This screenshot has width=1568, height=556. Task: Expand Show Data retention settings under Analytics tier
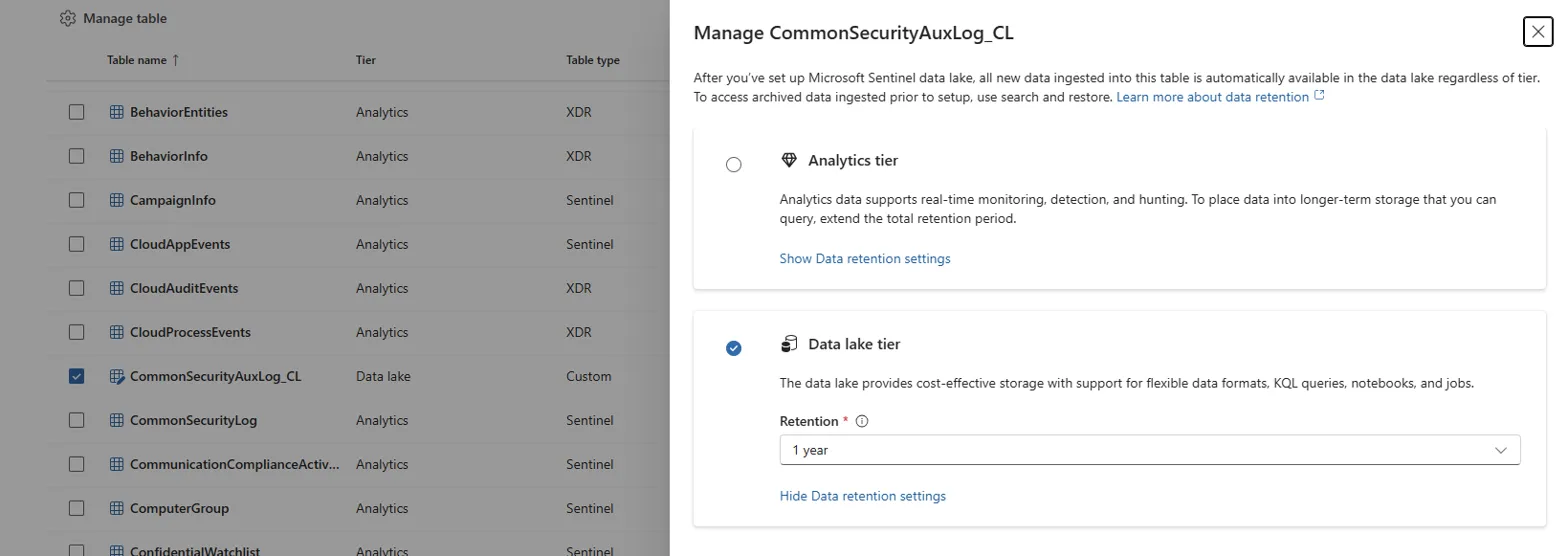click(865, 258)
